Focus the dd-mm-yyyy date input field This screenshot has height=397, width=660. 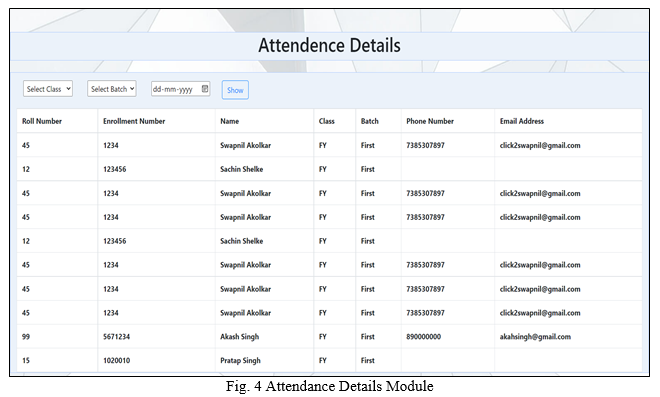coord(181,89)
